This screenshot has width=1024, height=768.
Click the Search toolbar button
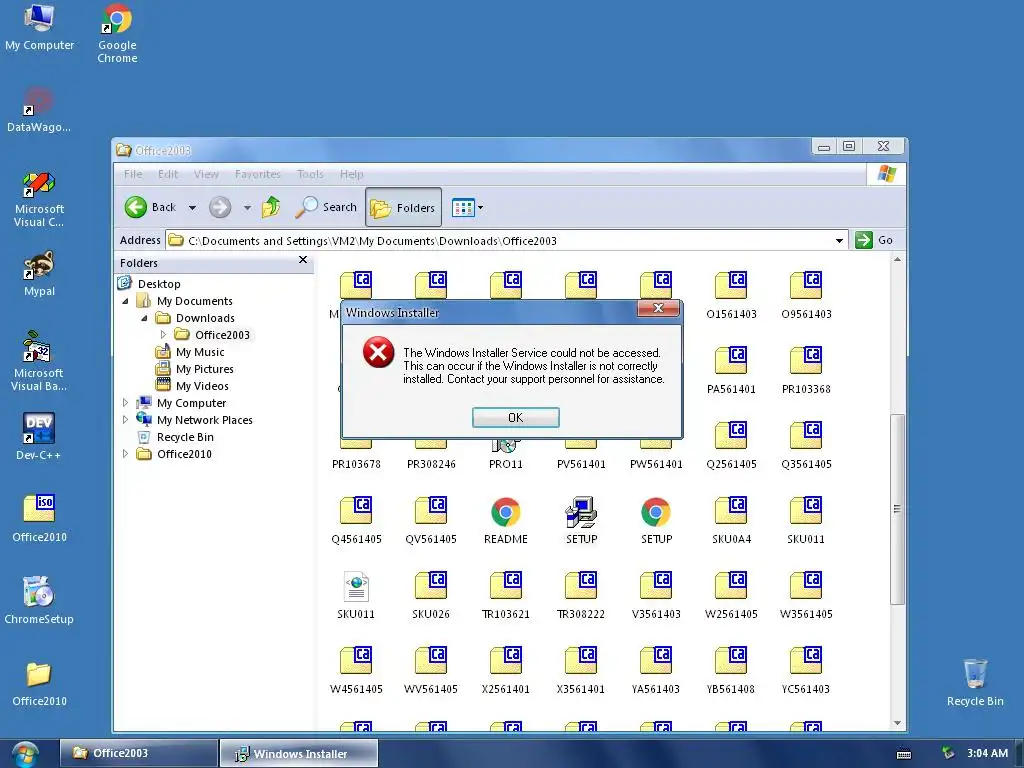(326, 208)
